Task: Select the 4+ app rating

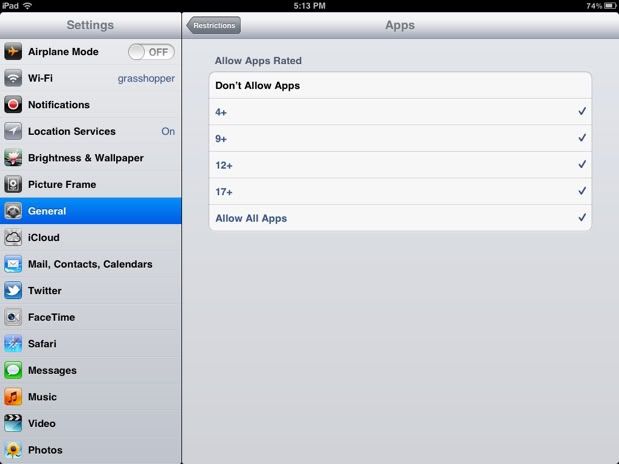Action: pos(400,112)
